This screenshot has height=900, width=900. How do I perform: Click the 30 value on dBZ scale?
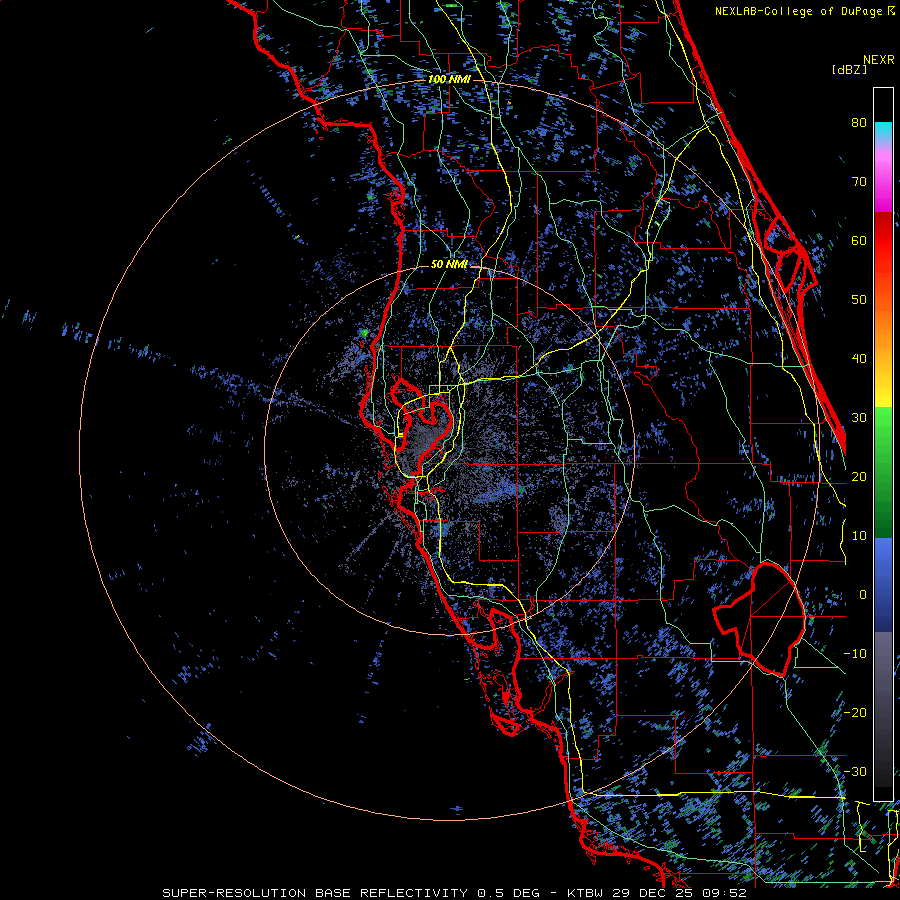coord(859,418)
